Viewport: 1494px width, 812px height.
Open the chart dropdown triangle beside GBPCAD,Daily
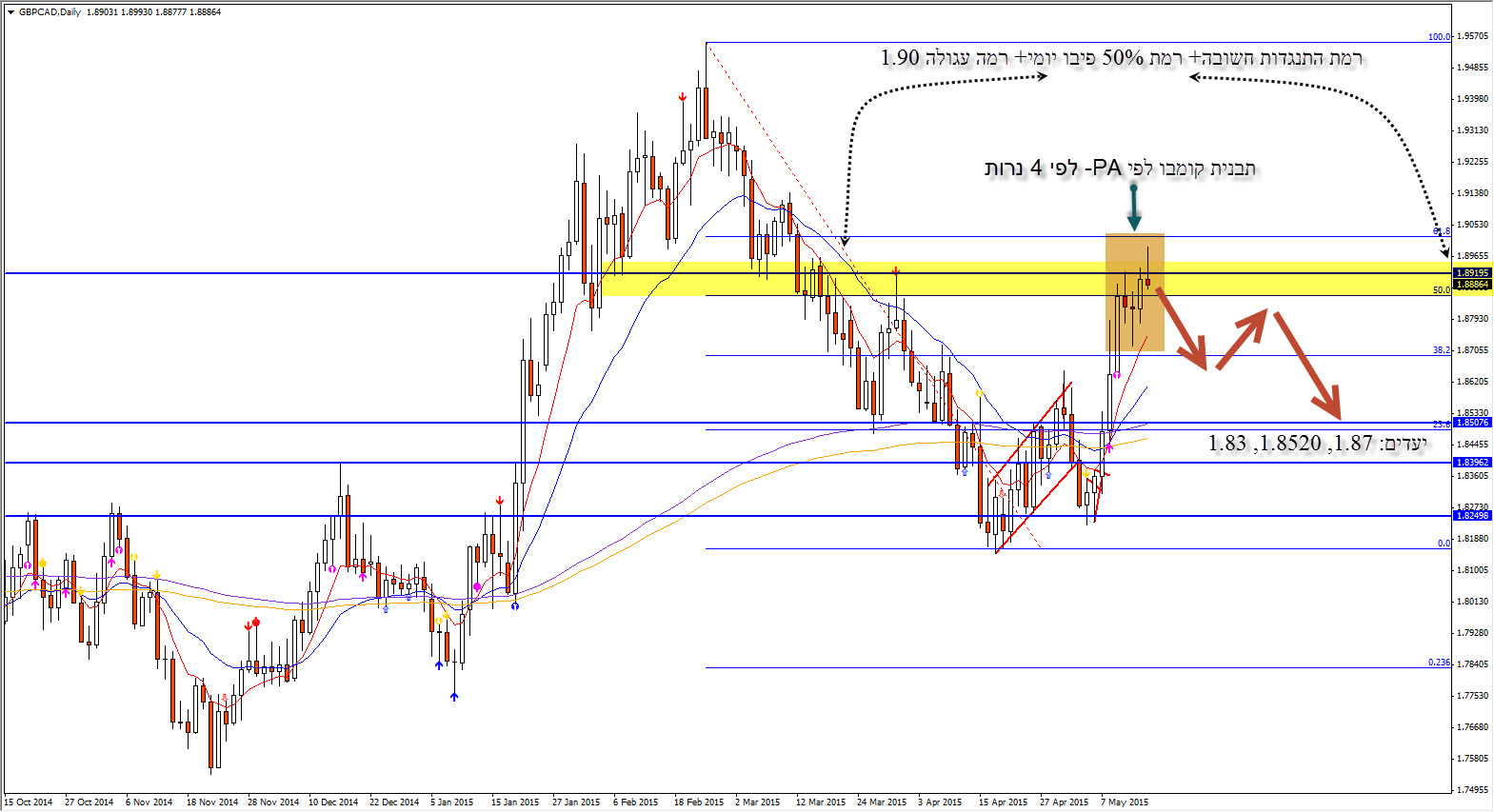click(10, 12)
